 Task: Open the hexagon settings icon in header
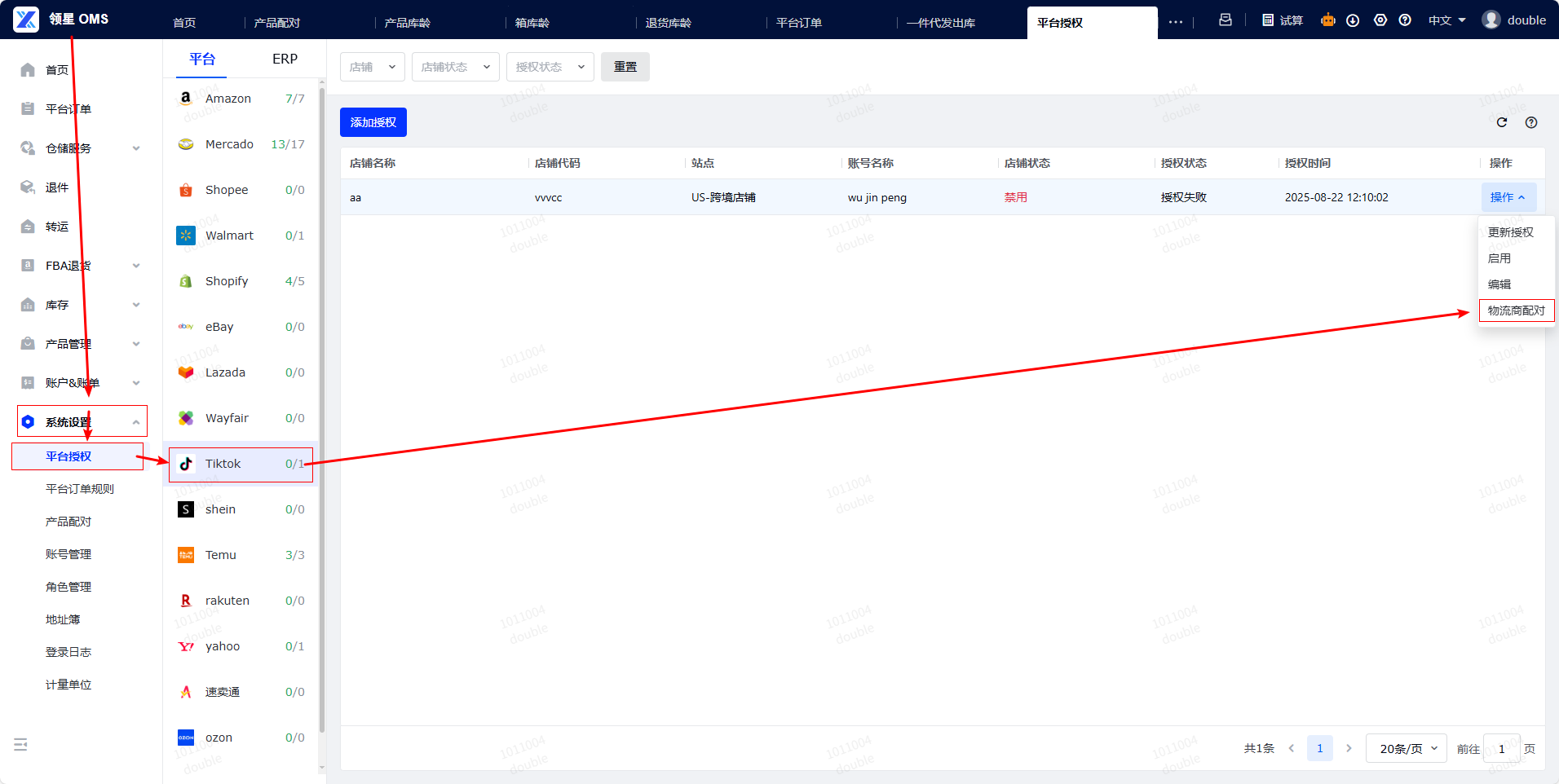pyautogui.click(x=1380, y=20)
